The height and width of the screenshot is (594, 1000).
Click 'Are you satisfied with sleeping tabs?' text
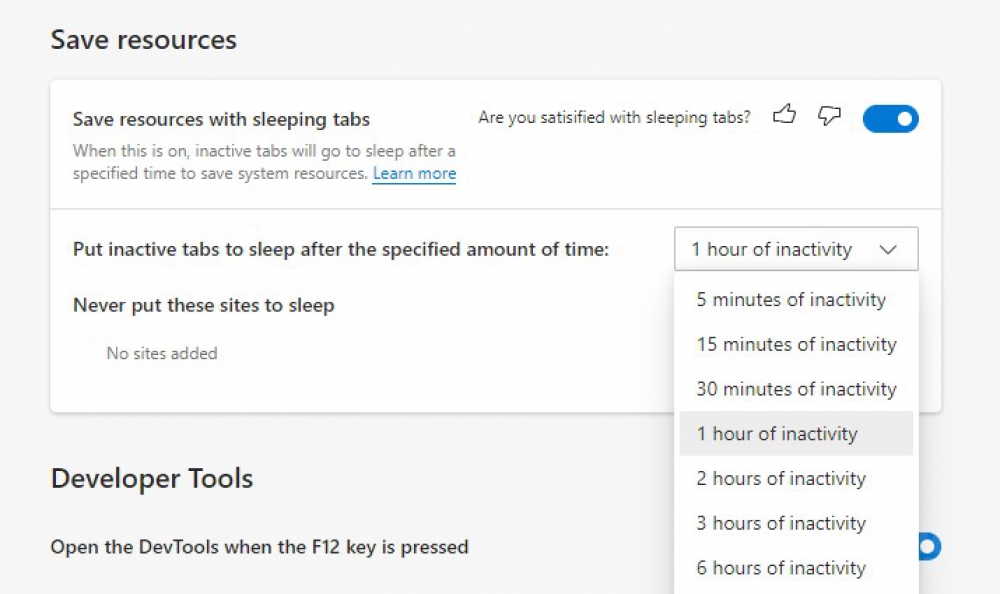614,117
